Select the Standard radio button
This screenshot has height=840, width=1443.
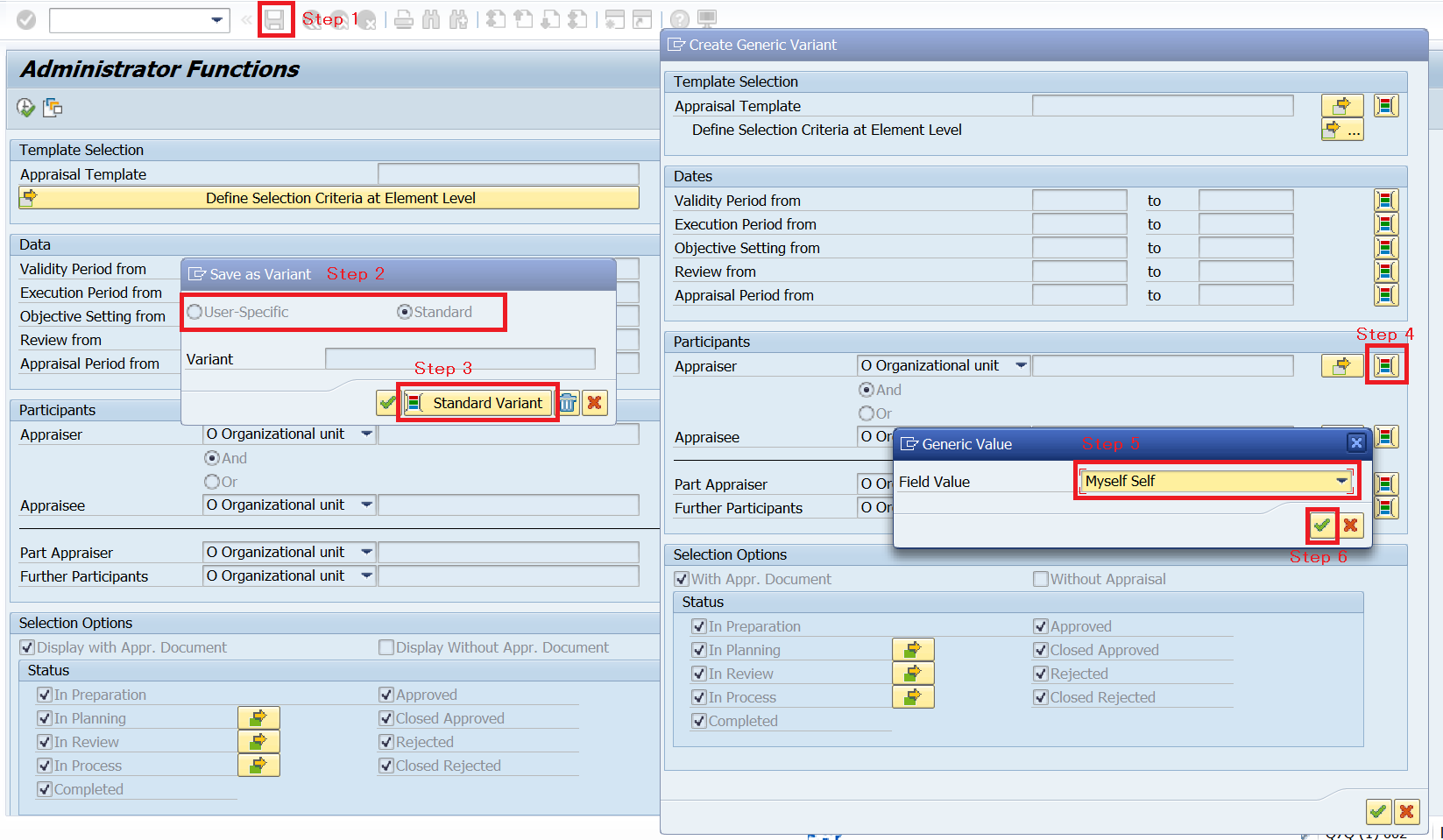[405, 312]
